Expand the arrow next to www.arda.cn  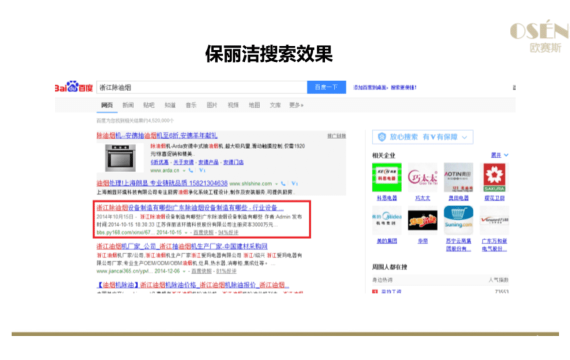184,171
